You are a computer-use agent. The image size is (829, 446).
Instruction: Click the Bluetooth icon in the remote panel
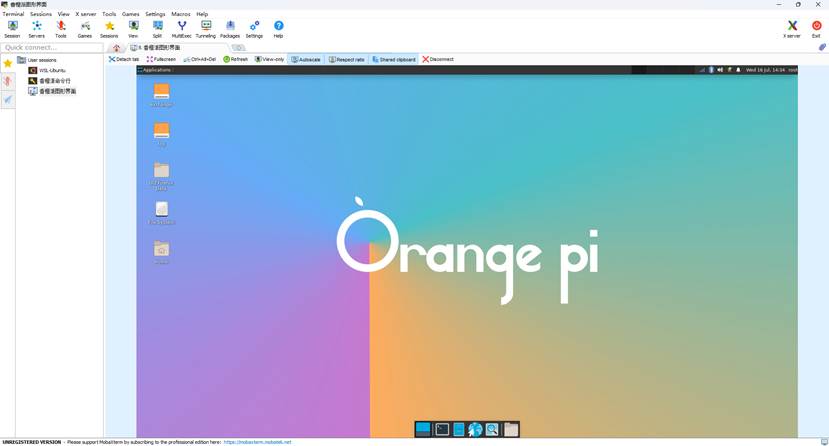pos(711,70)
